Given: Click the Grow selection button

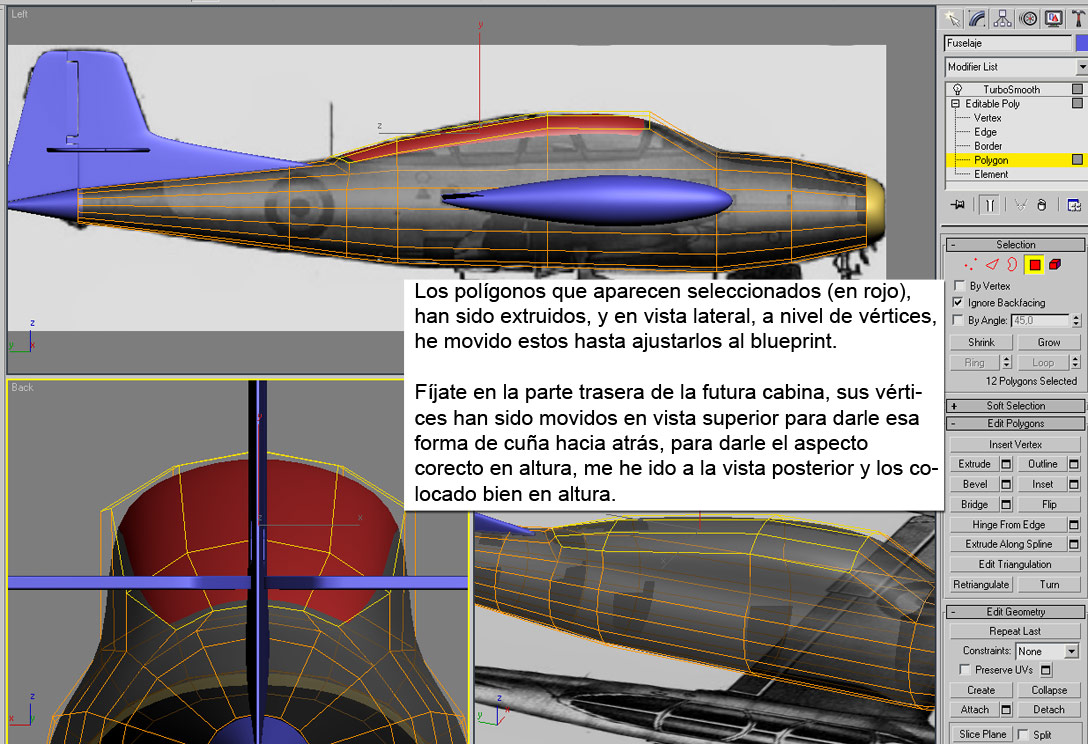Looking at the screenshot, I should (x=1048, y=342).
